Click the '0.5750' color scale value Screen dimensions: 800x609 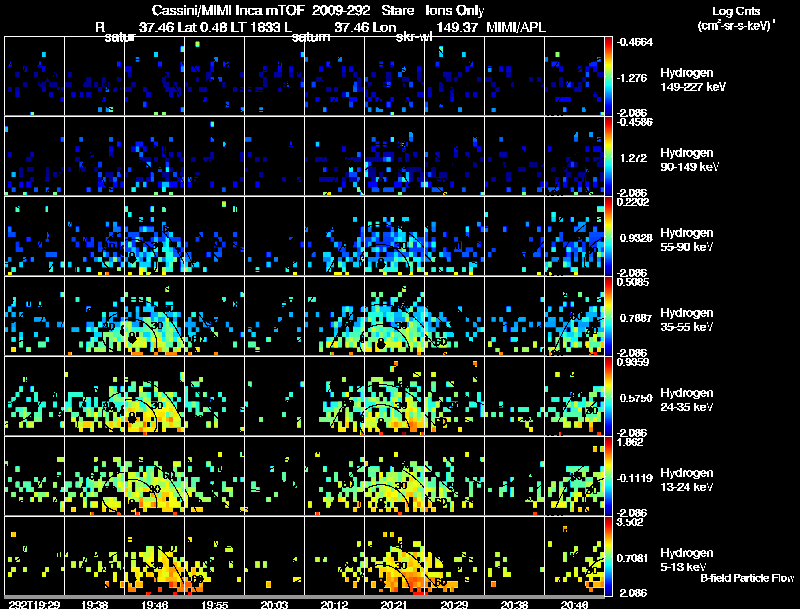tap(636, 398)
